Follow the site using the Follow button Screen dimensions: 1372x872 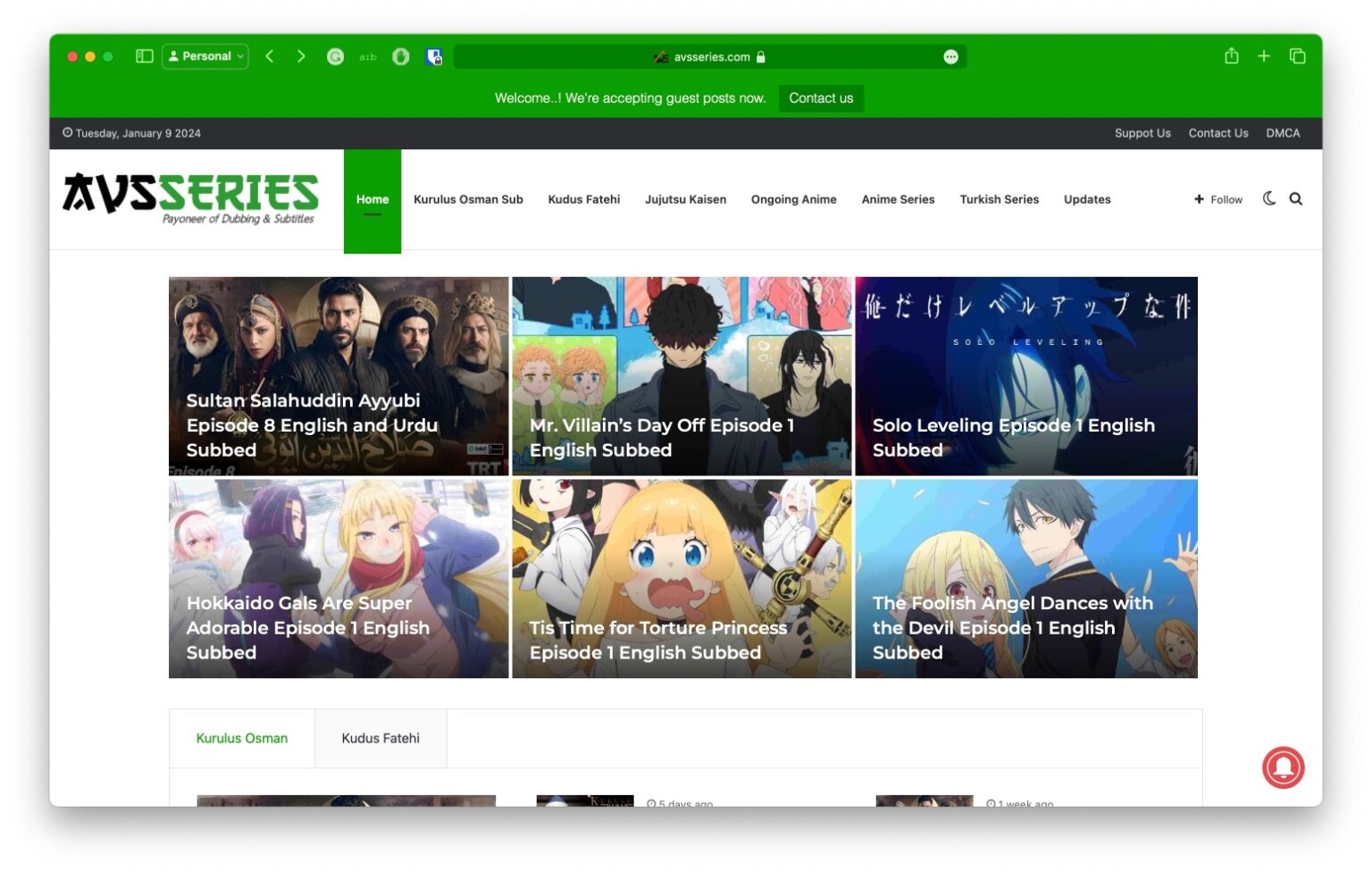[x=1217, y=199]
